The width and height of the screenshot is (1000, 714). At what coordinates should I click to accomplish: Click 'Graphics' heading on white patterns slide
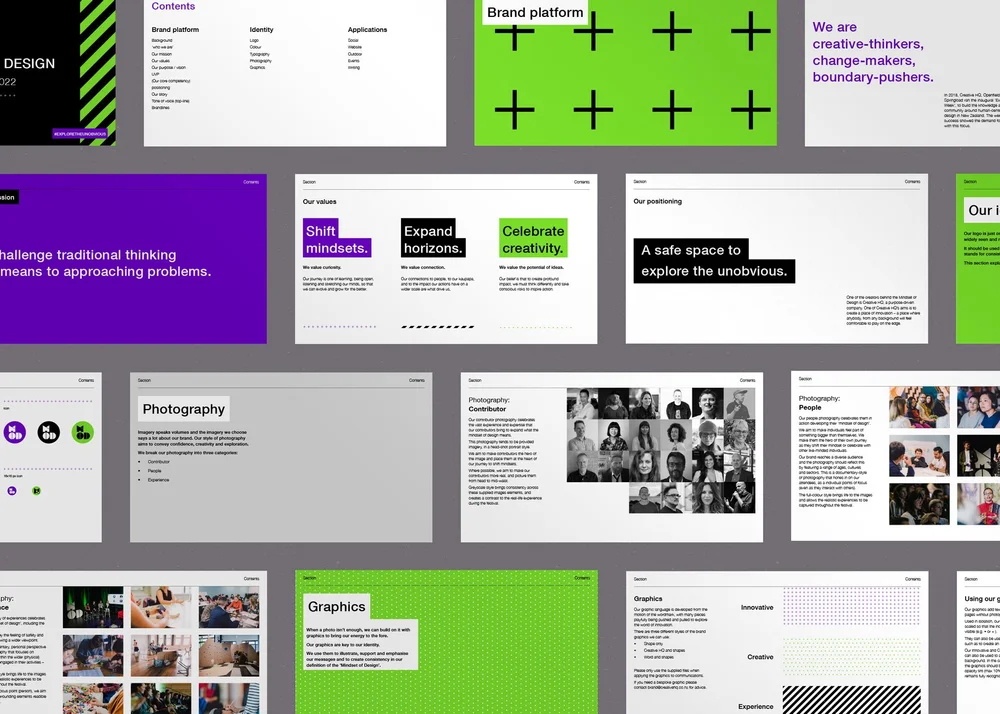648,599
